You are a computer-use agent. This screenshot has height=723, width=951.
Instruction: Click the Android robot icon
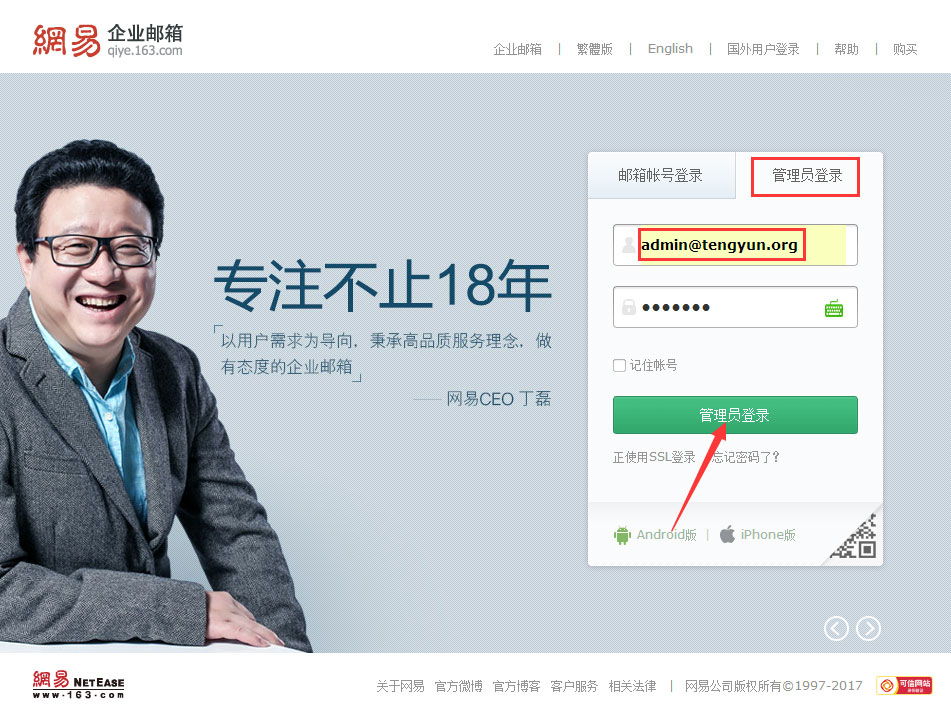pos(622,535)
